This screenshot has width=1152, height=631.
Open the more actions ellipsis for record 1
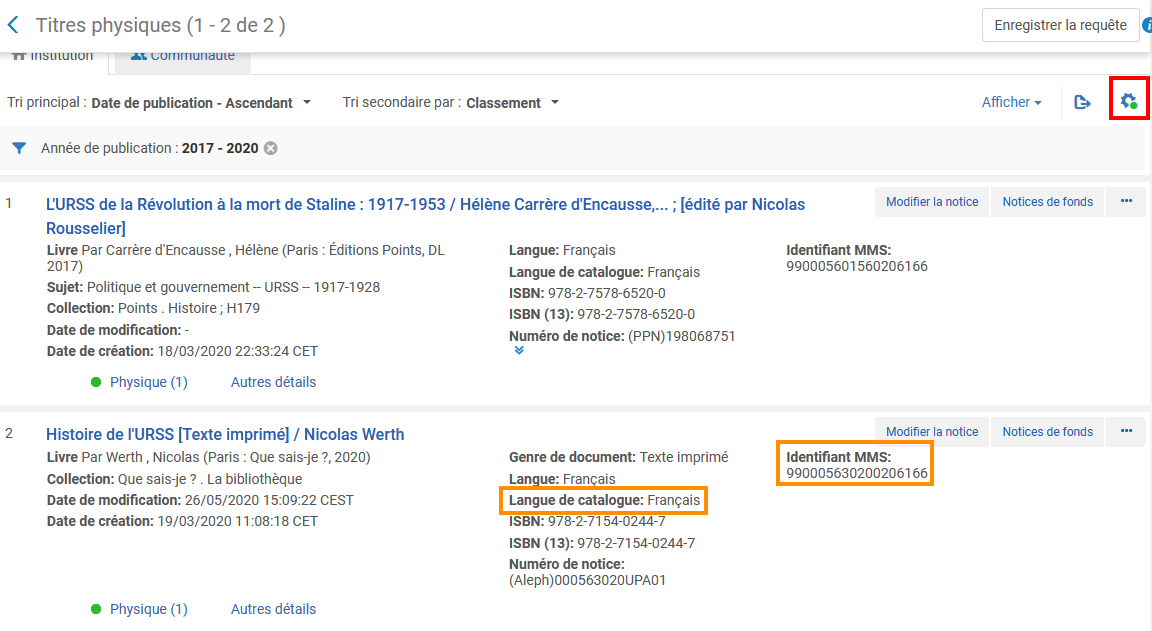tap(1126, 202)
